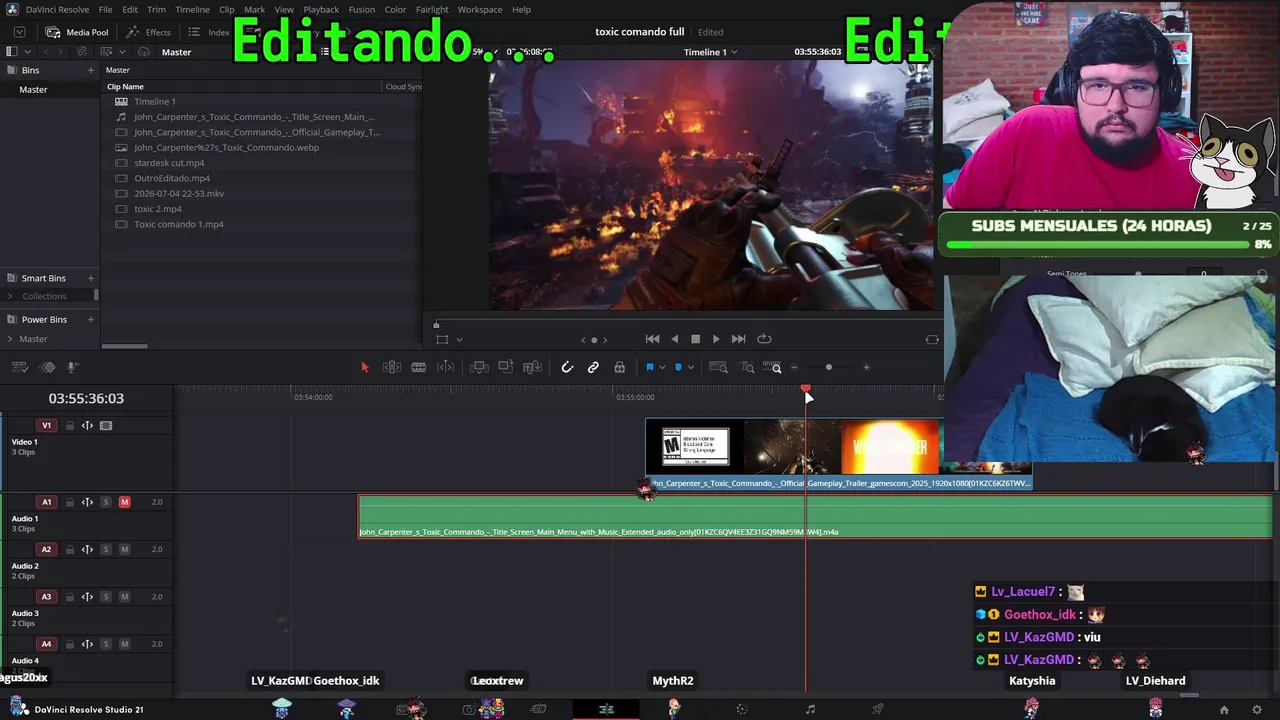1280x720 pixels.
Task: Play in reverse in the viewer
Action: pyautogui.click(x=675, y=339)
